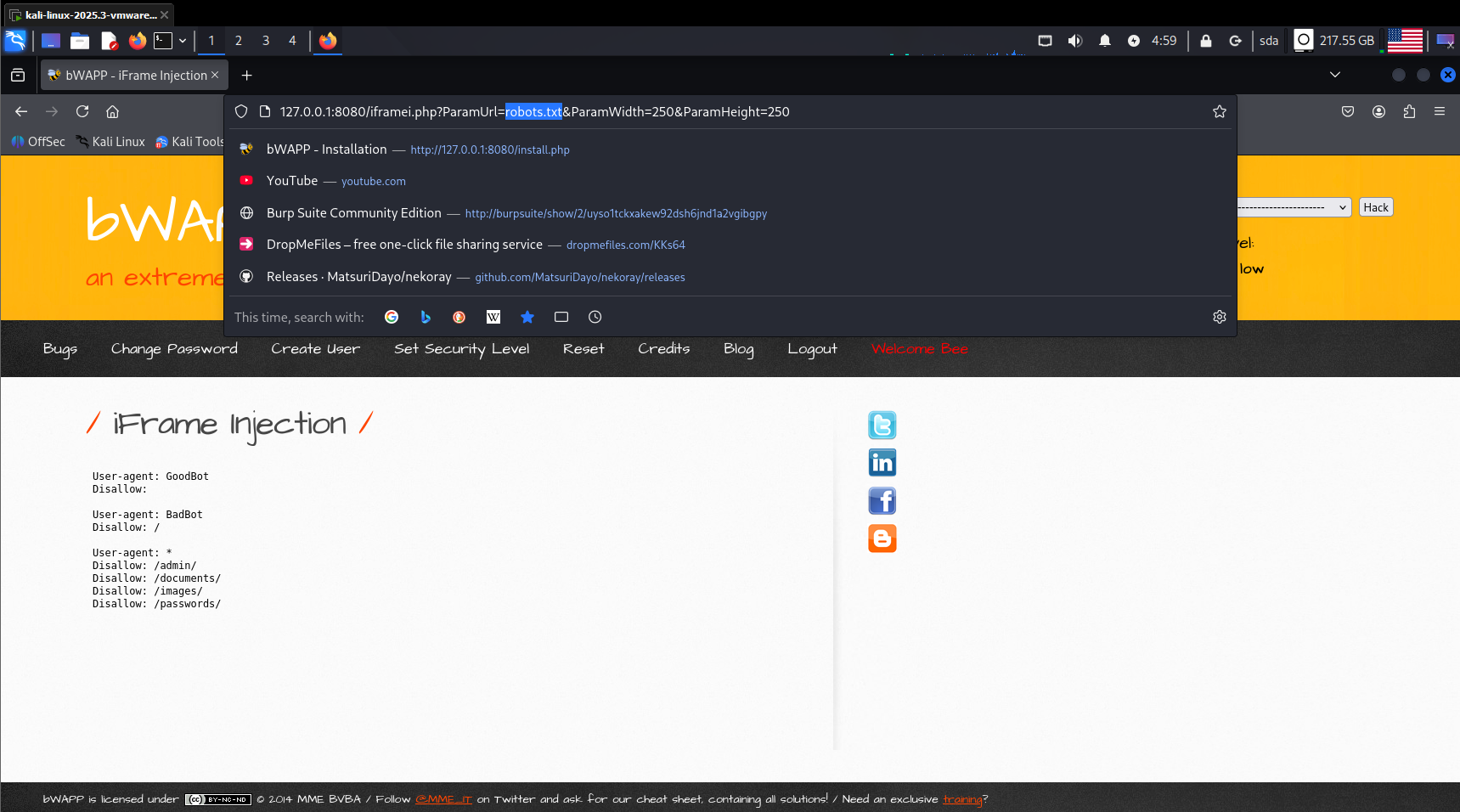This screenshot has width=1460, height=812.
Task: Open search settings gear in dropdown
Action: point(1219,317)
